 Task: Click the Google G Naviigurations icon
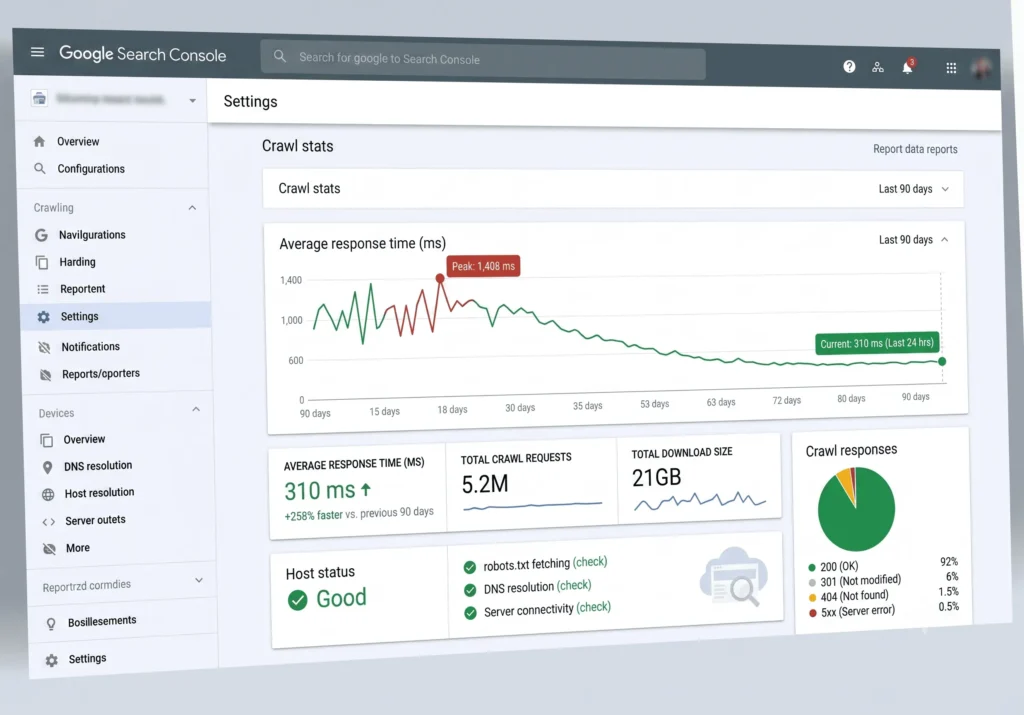click(x=41, y=235)
